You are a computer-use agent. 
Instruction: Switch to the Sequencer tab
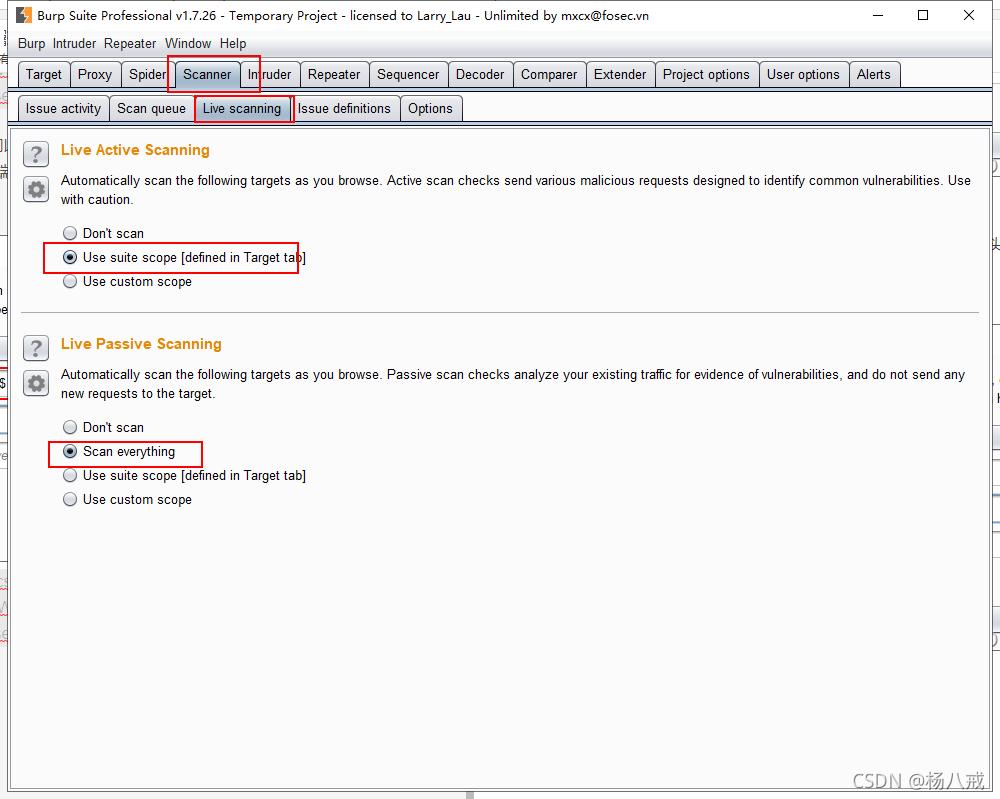[x=408, y=75]
